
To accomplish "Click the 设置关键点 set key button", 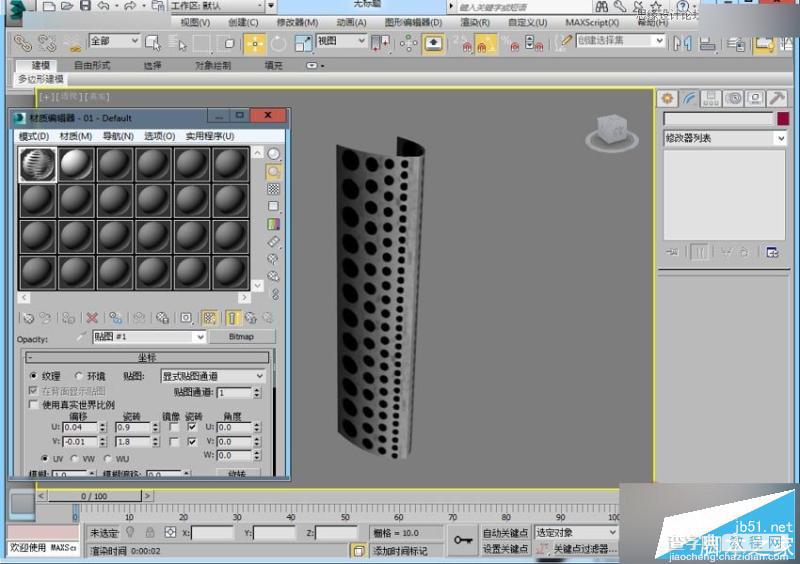I will point(506,549).
